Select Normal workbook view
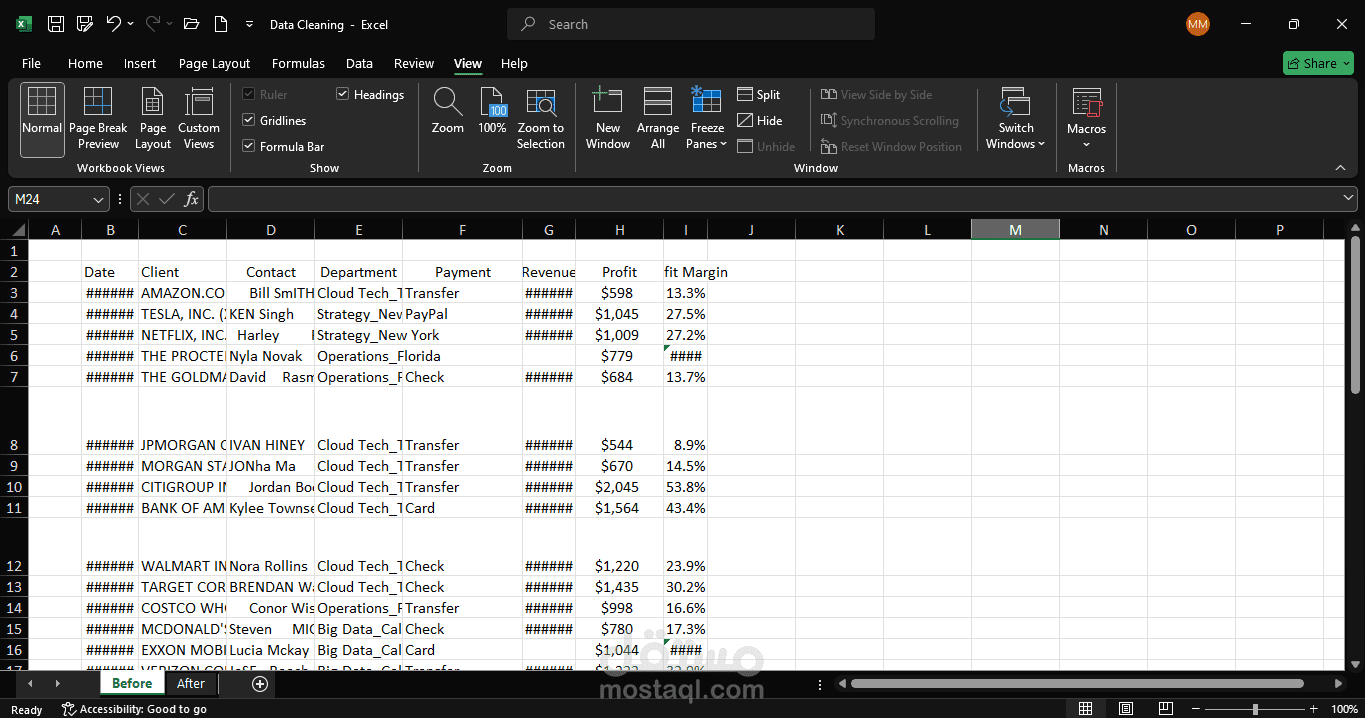This screenshot has width=1365, height=718. (x=42, y=119)
